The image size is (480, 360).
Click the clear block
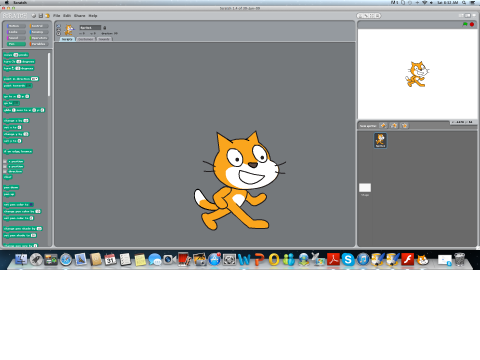7,177
